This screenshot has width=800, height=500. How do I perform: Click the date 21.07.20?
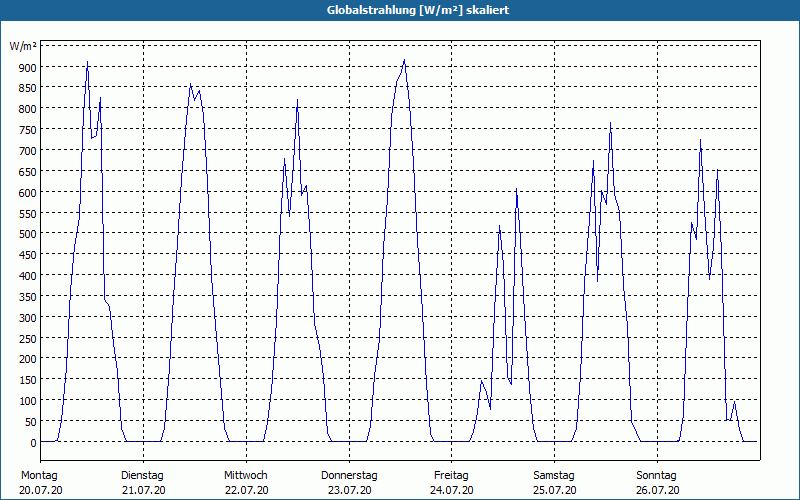point(144,490)
